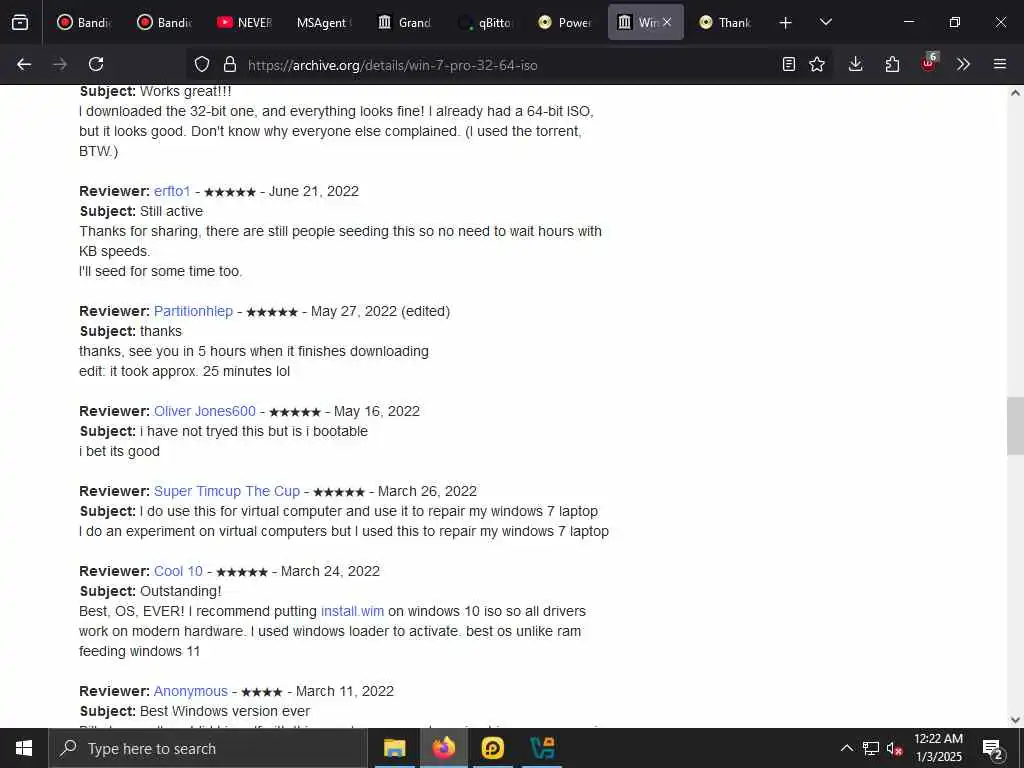Open Firefox application hamburger menu

click(999, 64)
